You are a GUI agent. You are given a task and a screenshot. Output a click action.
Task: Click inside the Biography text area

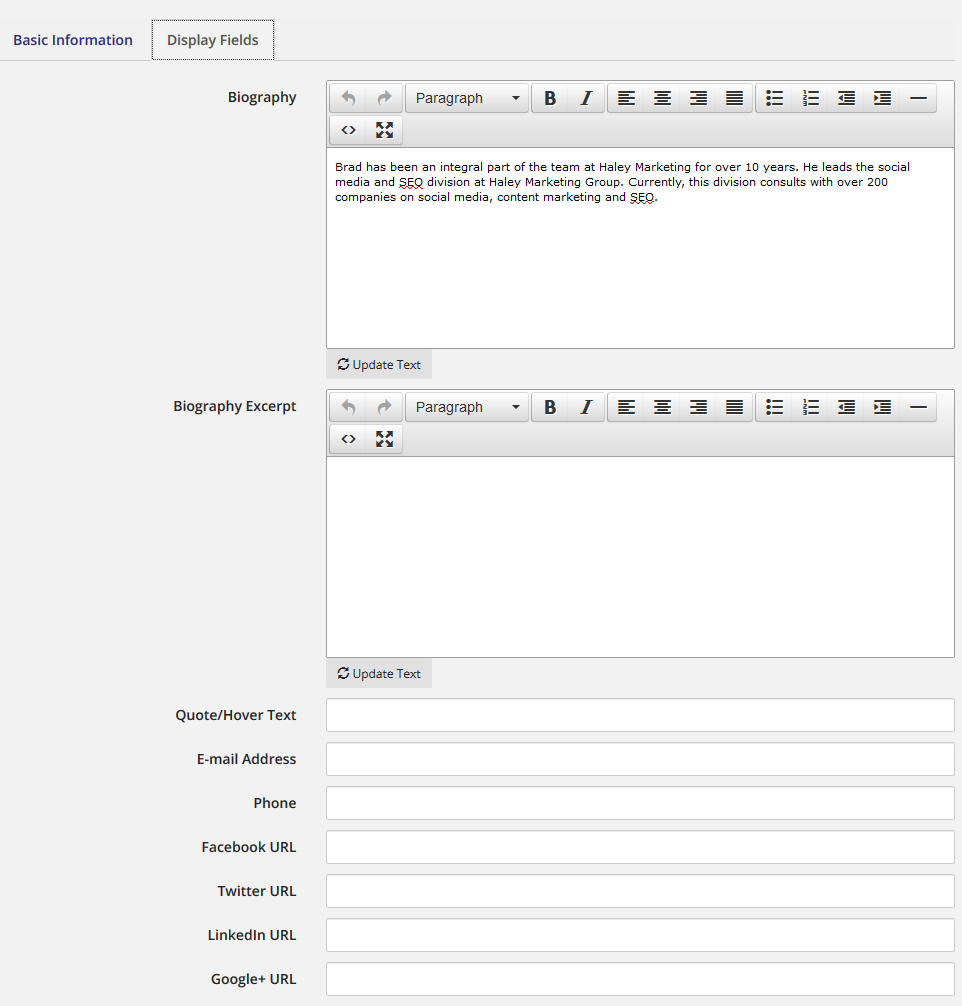[640, 248]
